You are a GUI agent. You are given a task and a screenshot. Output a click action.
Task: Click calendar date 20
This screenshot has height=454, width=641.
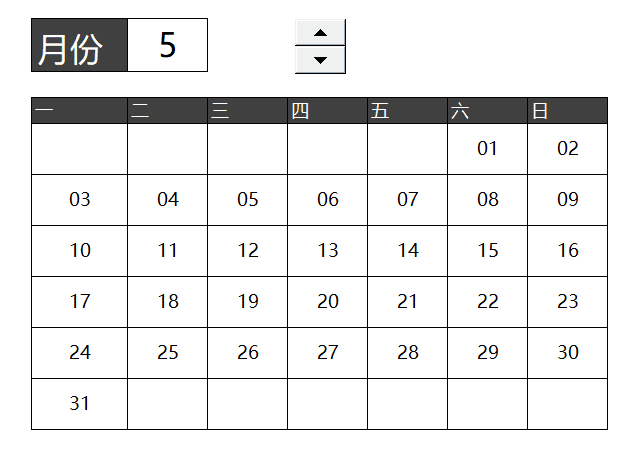328,302
